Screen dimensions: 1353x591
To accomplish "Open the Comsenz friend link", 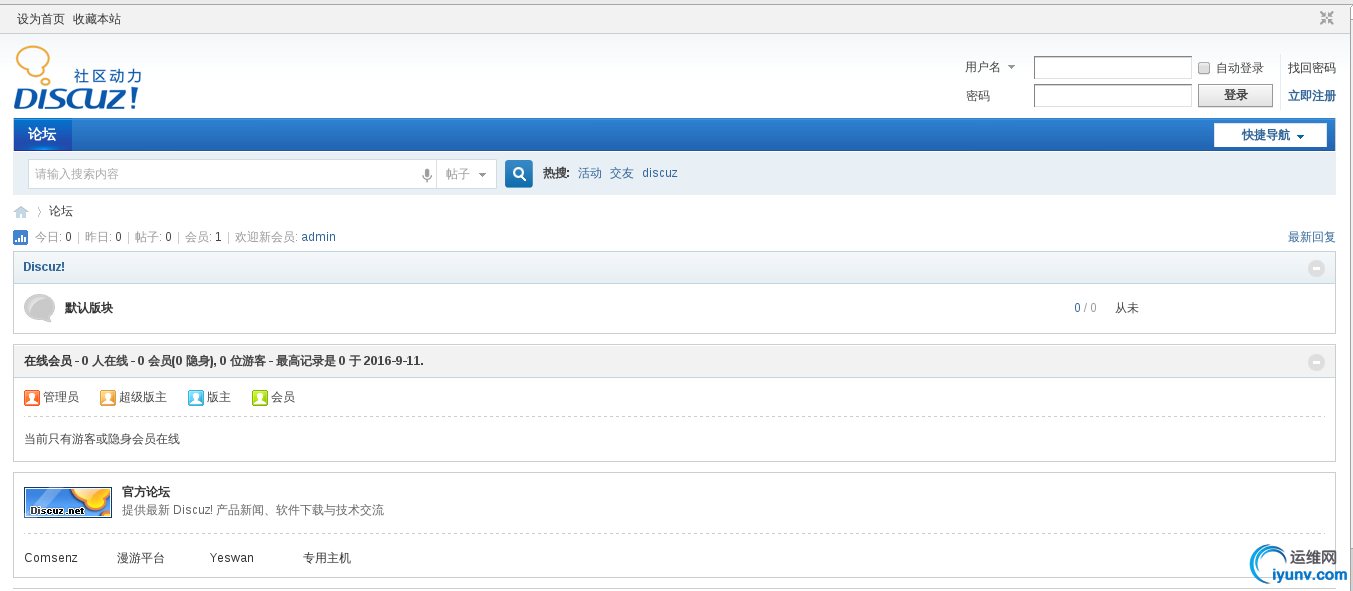I will point(51,558).
